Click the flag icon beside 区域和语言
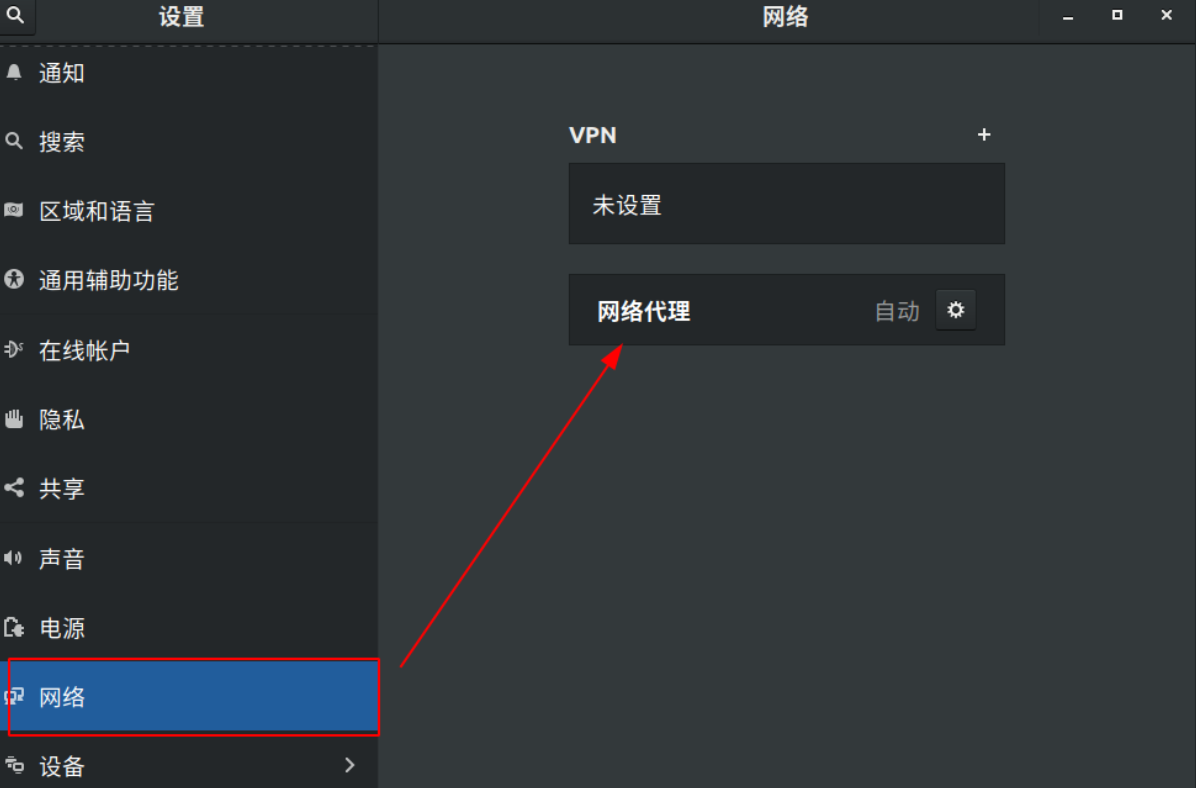Image resolution: width=1196 pixels, height=788 pixels. tap(14, 211)
